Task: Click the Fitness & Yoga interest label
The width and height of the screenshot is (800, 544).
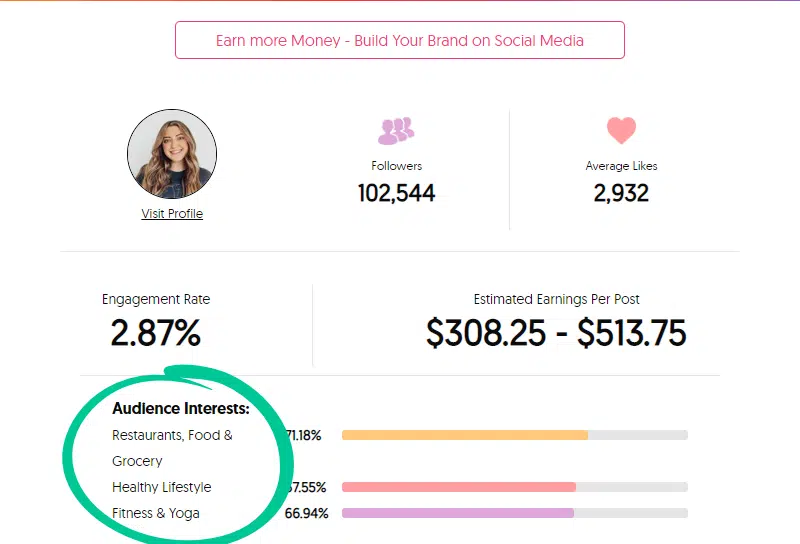Action: [x=156, y=513]
